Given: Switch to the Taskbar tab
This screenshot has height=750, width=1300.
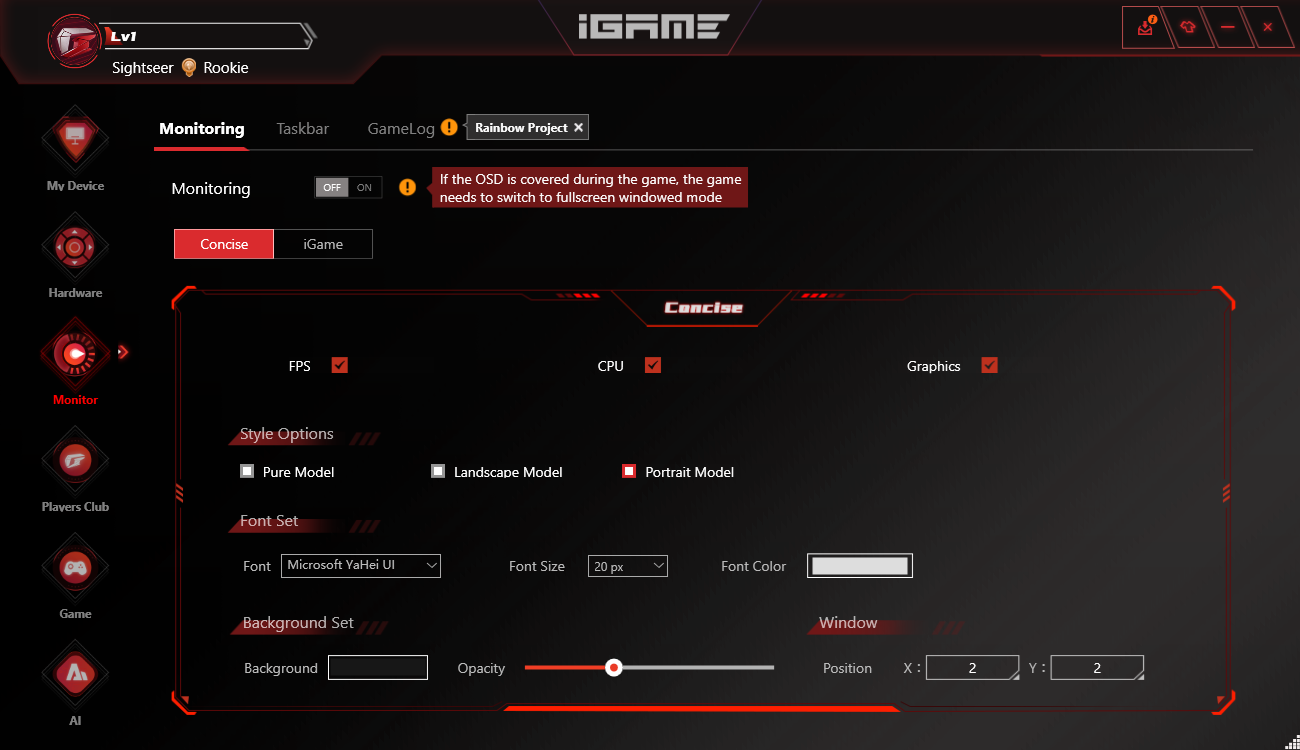Looking at the screenshot, I should pos(303,129).
